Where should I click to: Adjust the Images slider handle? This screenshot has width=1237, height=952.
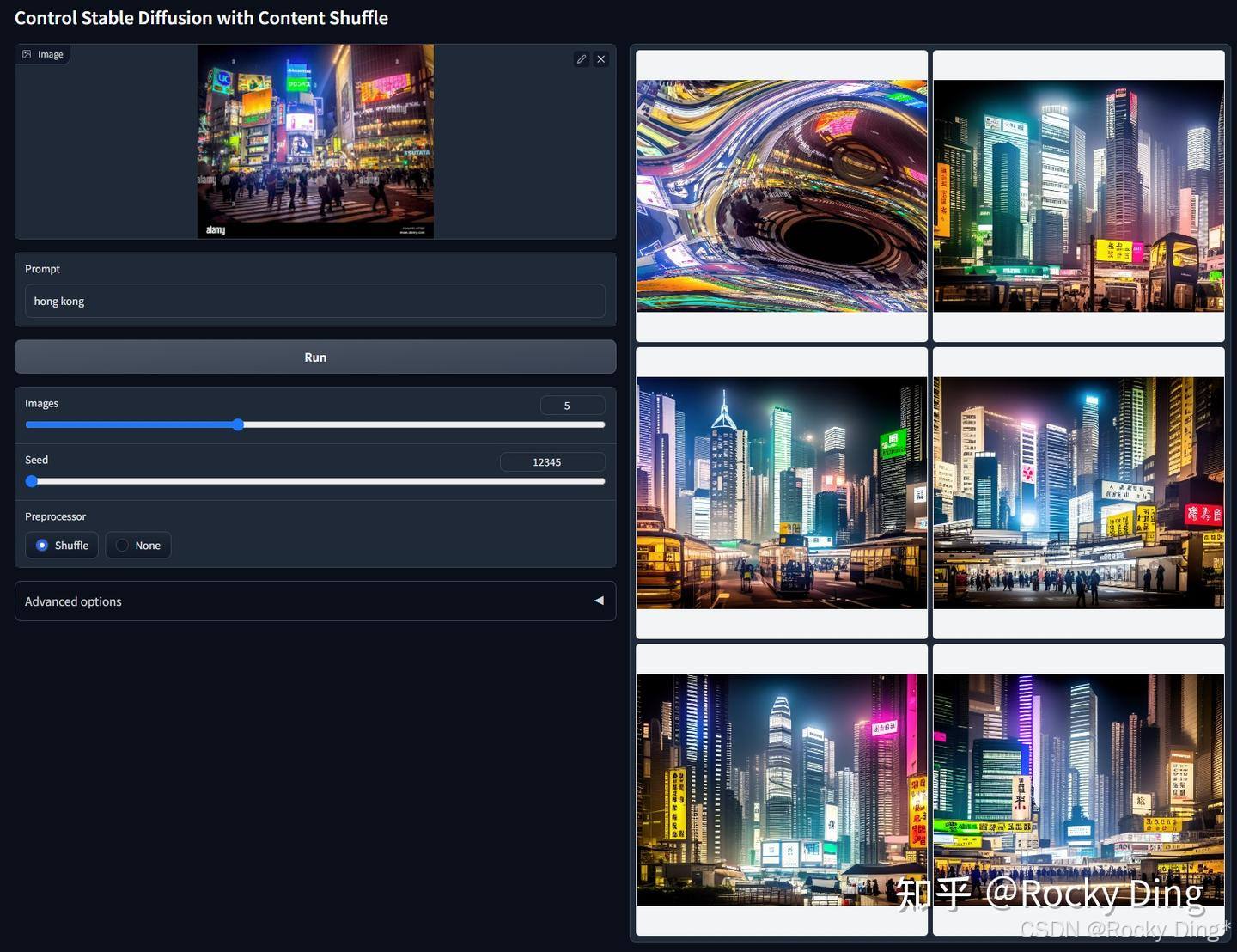[x=238, y=424]
